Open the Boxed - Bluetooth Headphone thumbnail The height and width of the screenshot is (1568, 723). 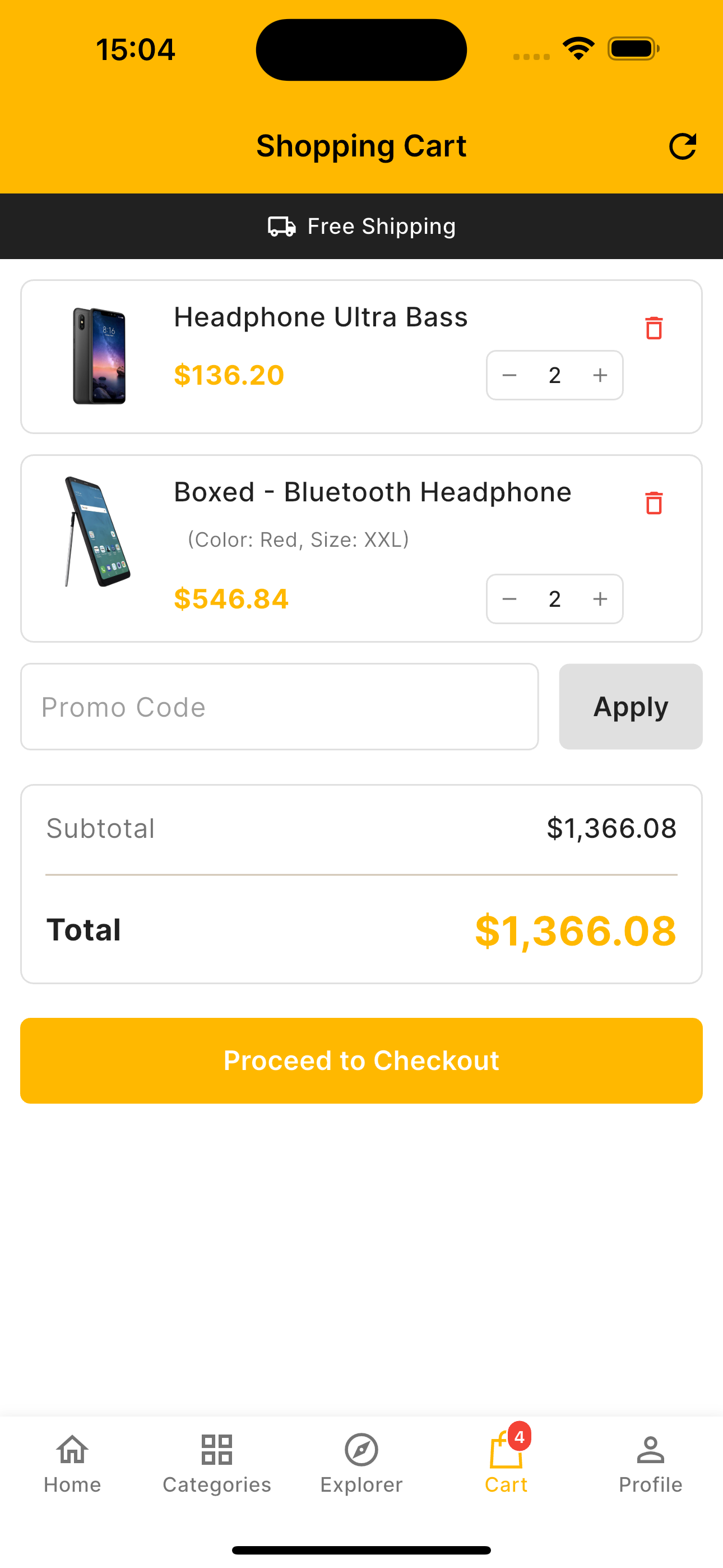[98, 532]
